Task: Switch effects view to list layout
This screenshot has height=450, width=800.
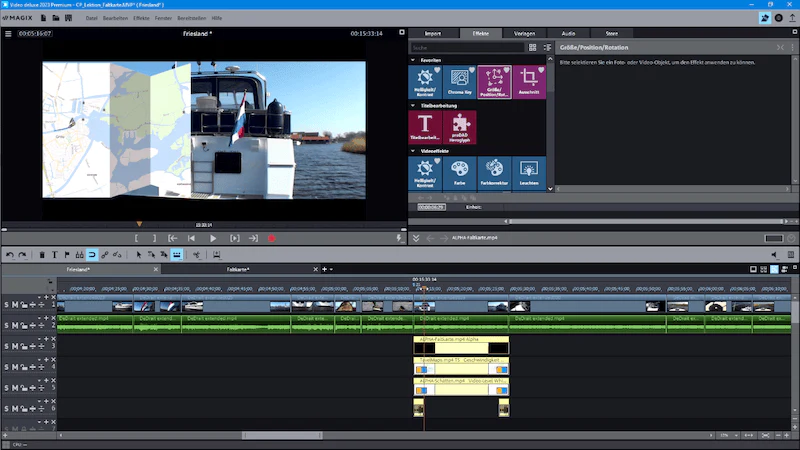Action: [547, 47]
